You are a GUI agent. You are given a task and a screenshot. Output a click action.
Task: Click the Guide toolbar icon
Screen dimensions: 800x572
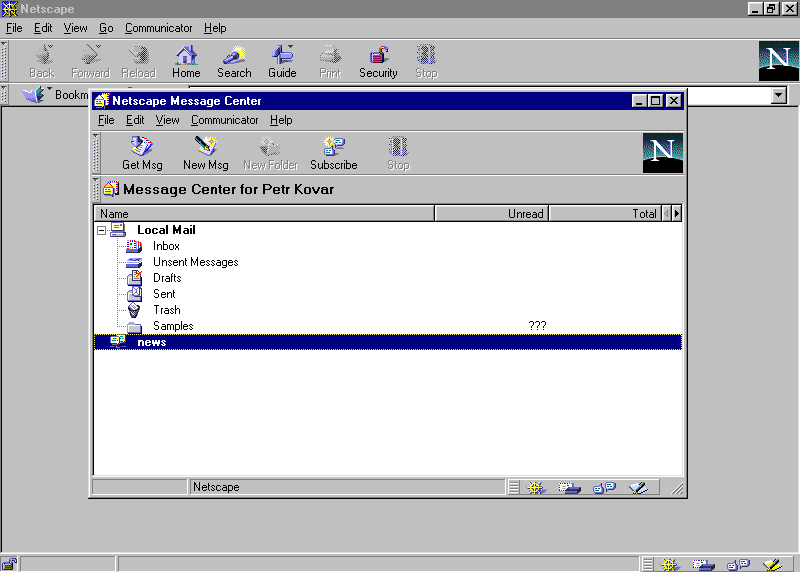(x=282, y=61)
